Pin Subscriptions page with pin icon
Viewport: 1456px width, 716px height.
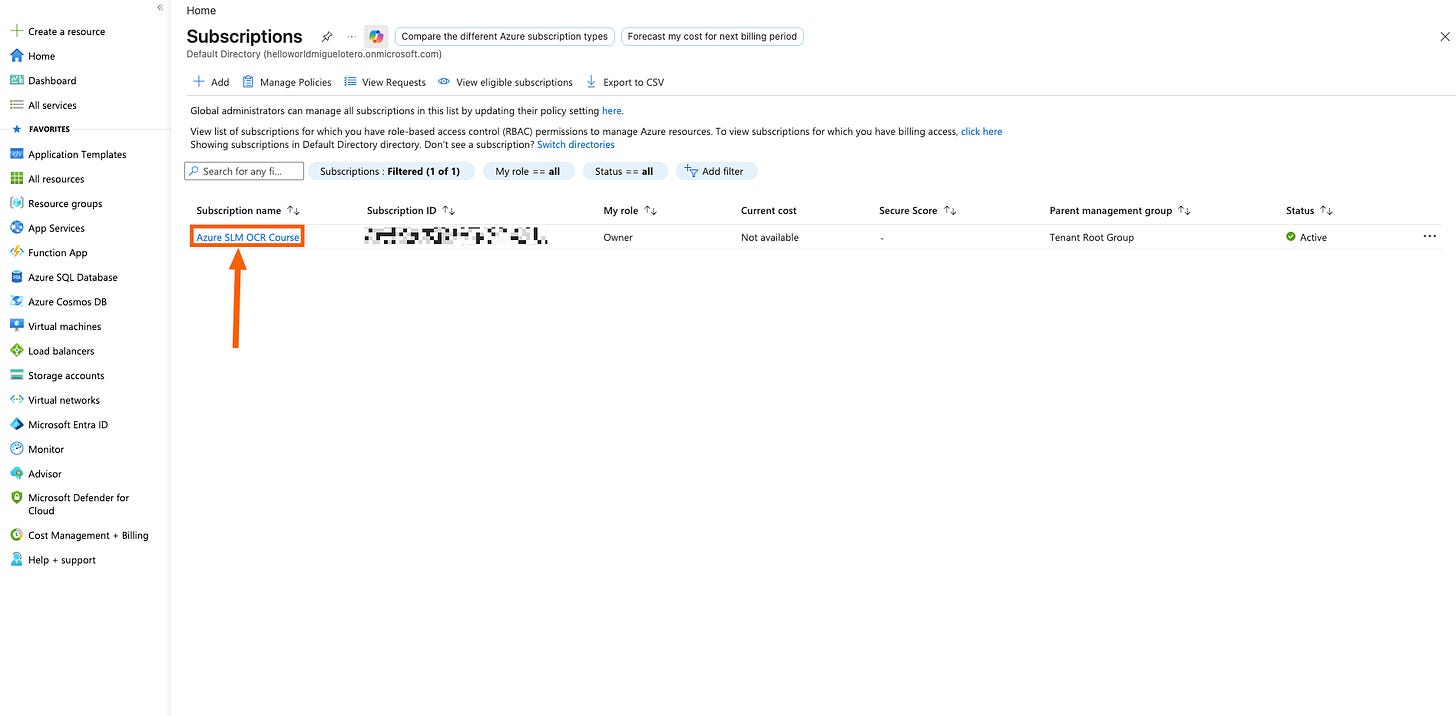point(327,36)
